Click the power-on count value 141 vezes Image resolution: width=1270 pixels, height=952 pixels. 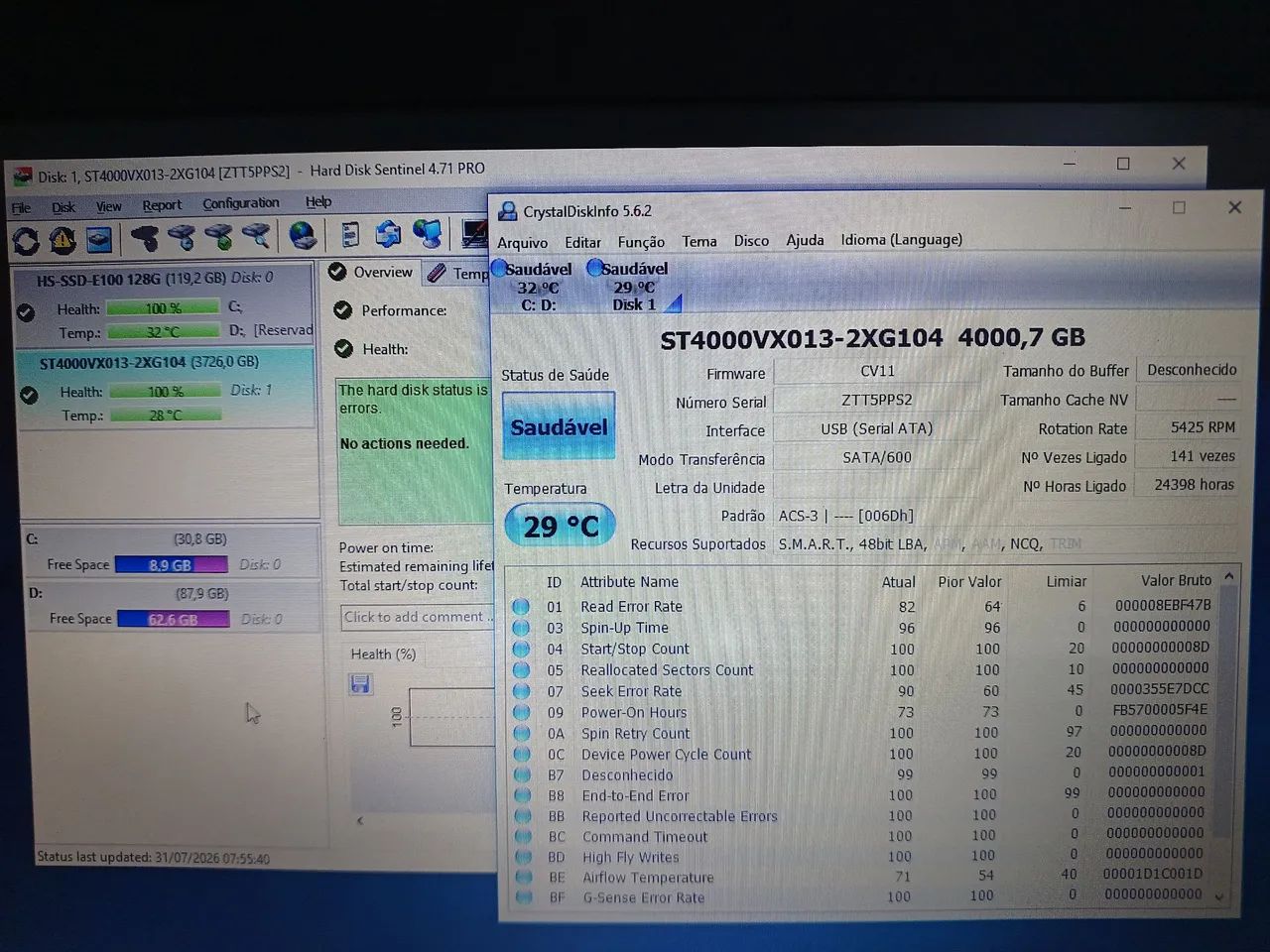[x=1189, y=456]
